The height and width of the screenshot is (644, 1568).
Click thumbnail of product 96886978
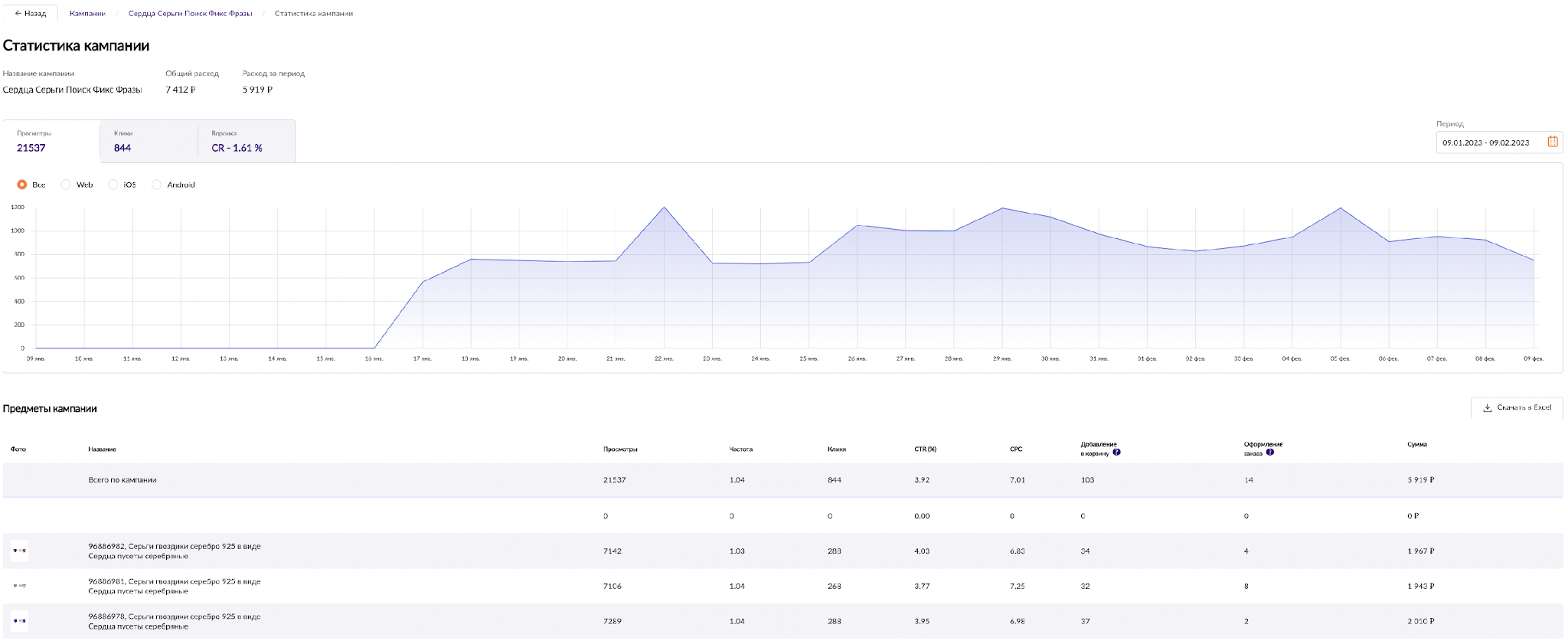(x=19, y=621)
